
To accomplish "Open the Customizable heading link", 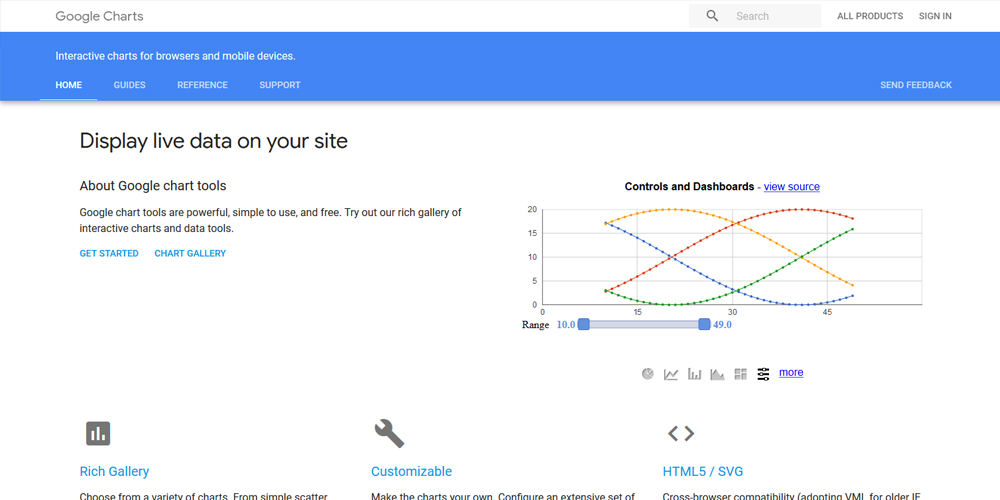I will [411, 471].
